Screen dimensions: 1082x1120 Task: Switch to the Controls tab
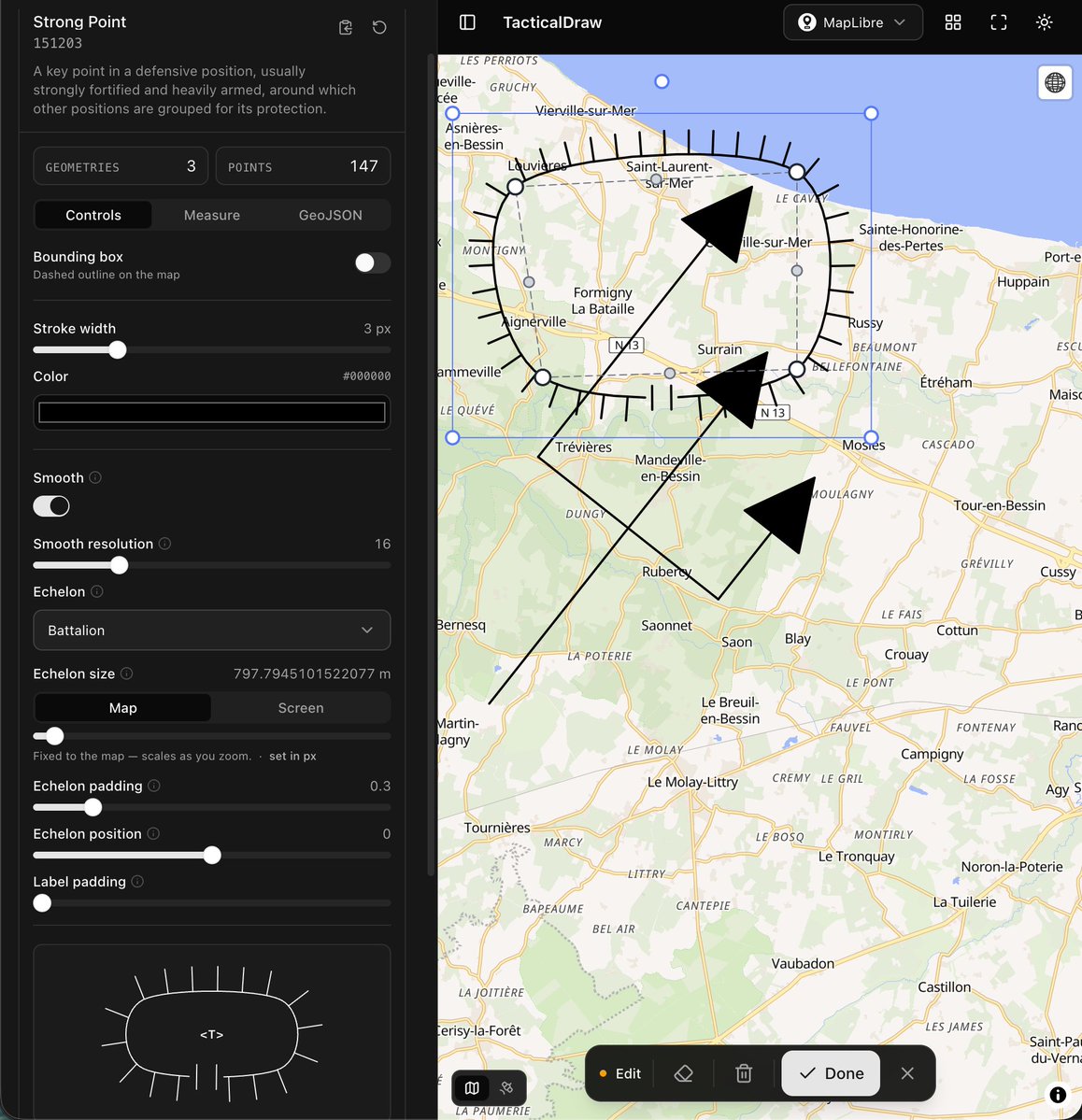pos(93,215)
